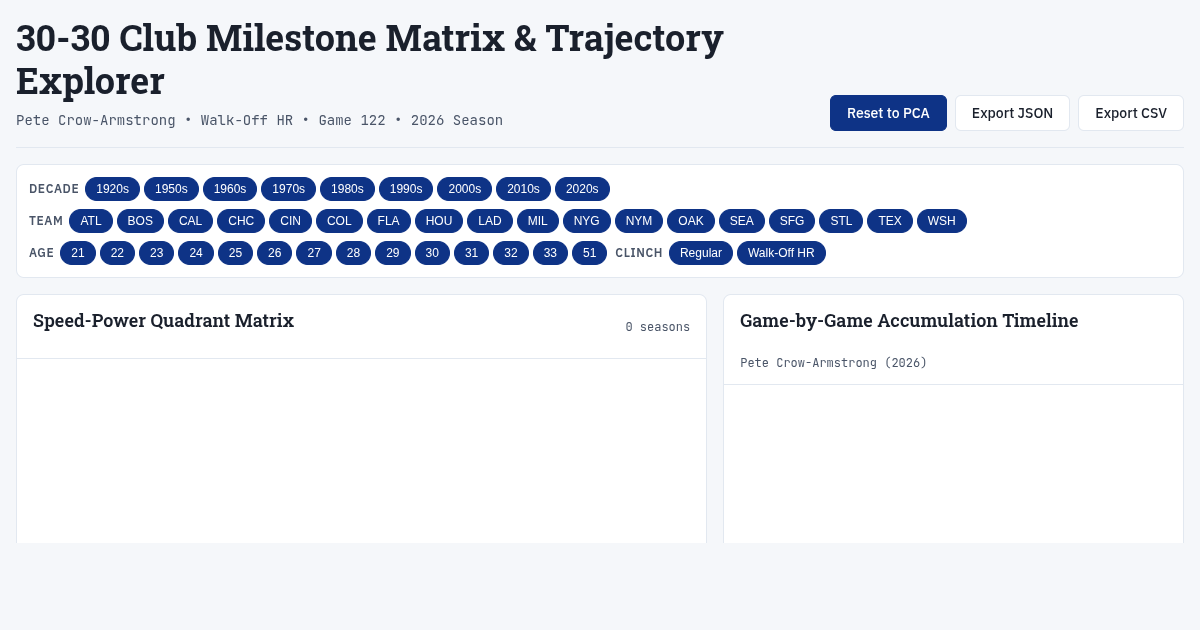Toggle the 1990s decade filter
The height and width of the screenshot is (630, 1200).
pos(406,189)
